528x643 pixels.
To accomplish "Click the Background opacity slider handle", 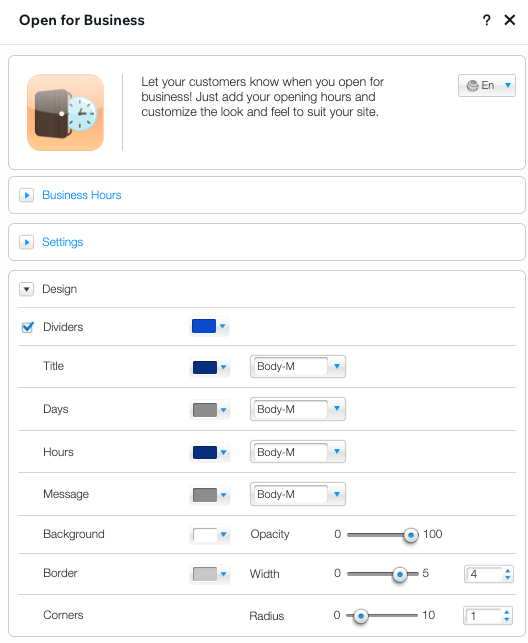I will point(410,535).
